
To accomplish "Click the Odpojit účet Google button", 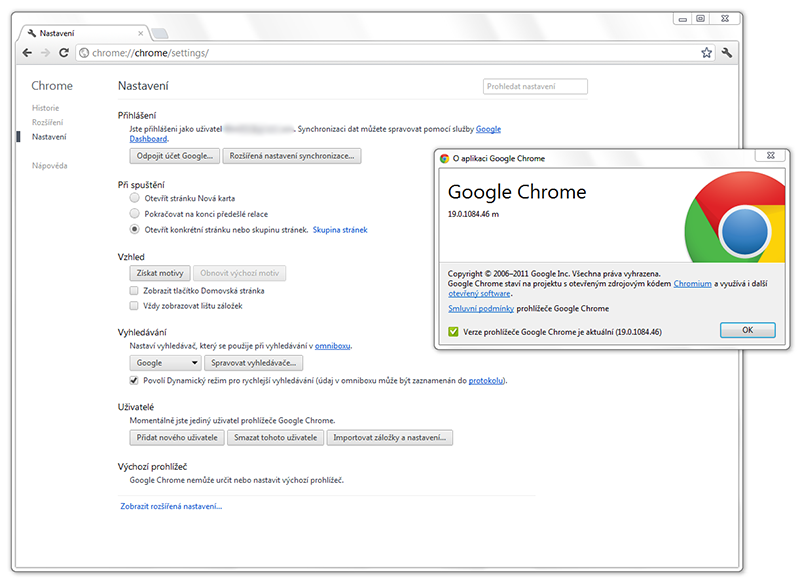I will coord(174,156).
